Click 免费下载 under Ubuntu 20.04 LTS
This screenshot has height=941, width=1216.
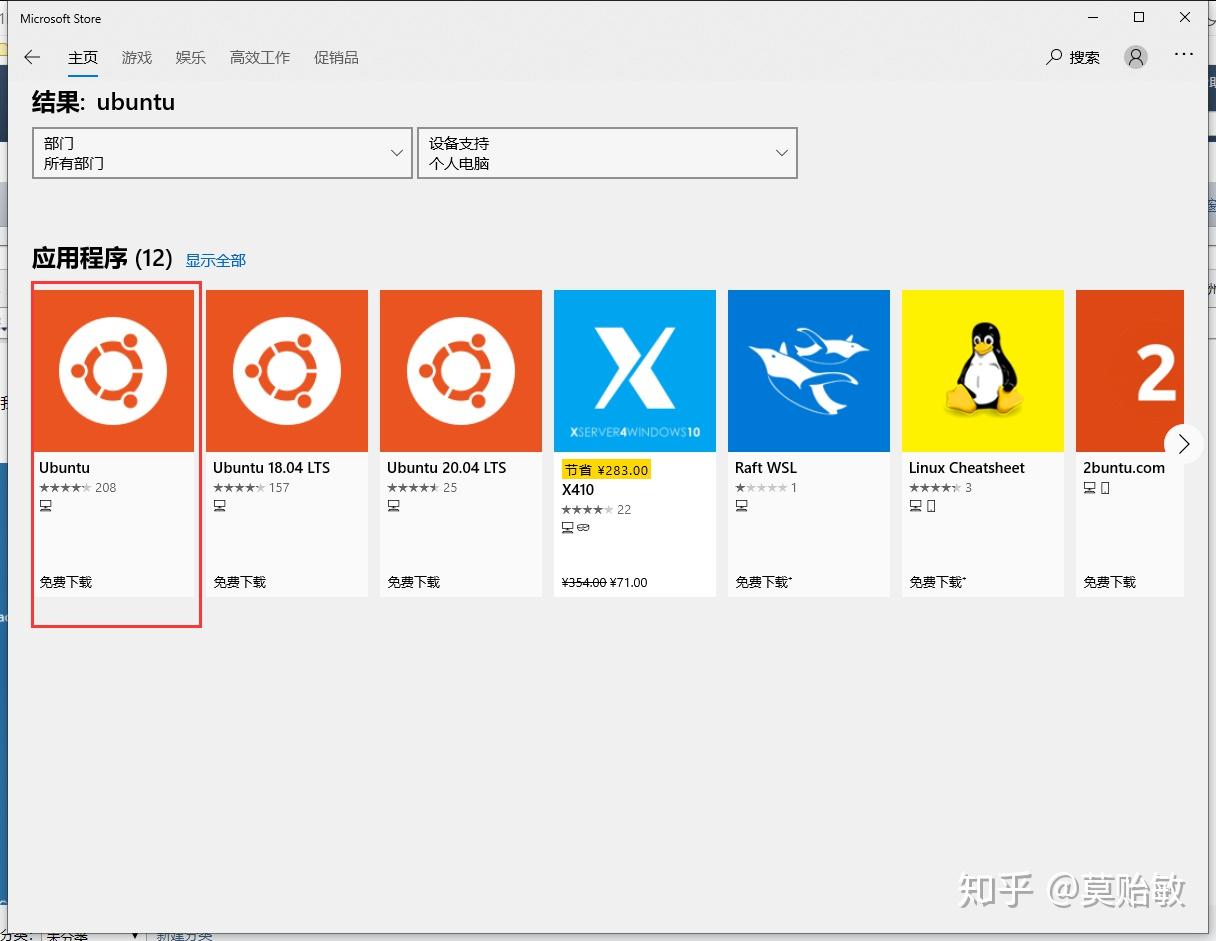[x=414, y=582]
